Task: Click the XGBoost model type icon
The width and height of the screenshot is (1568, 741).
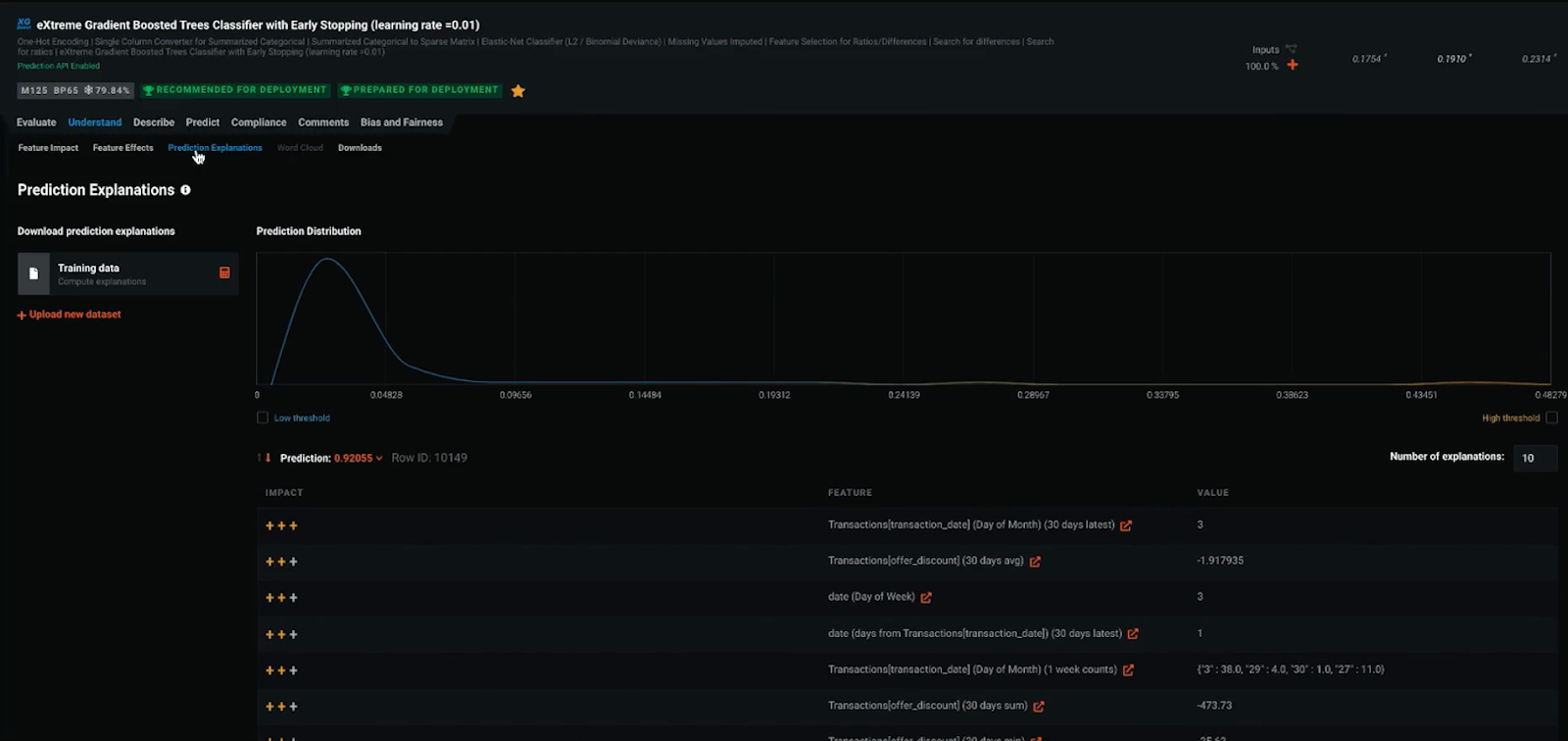Action: (24, 25)
